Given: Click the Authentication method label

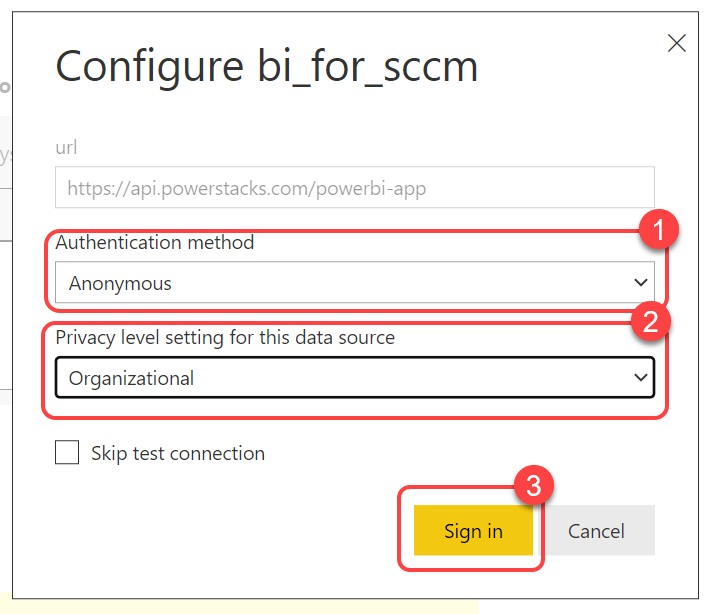Looking at the screenshot, I should click(155, 242).
